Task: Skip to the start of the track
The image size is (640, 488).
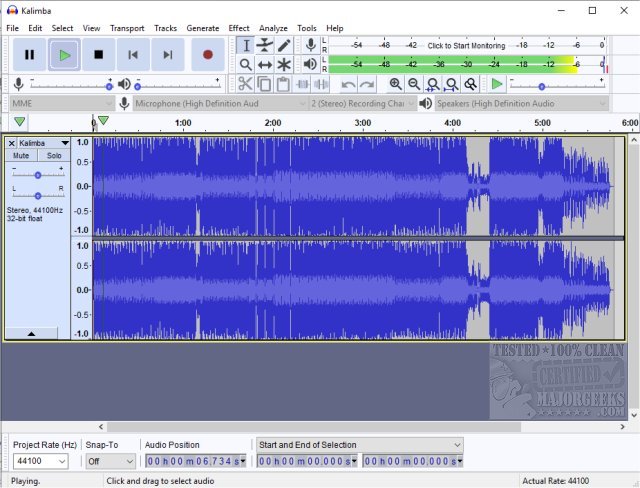Action: [133, 55]
